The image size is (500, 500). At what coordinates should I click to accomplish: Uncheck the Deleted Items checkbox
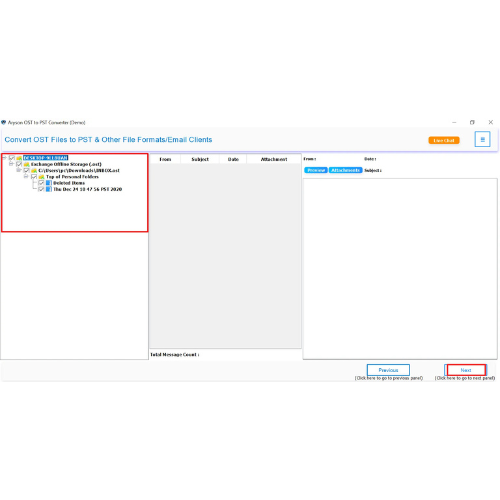click(41, 183)
